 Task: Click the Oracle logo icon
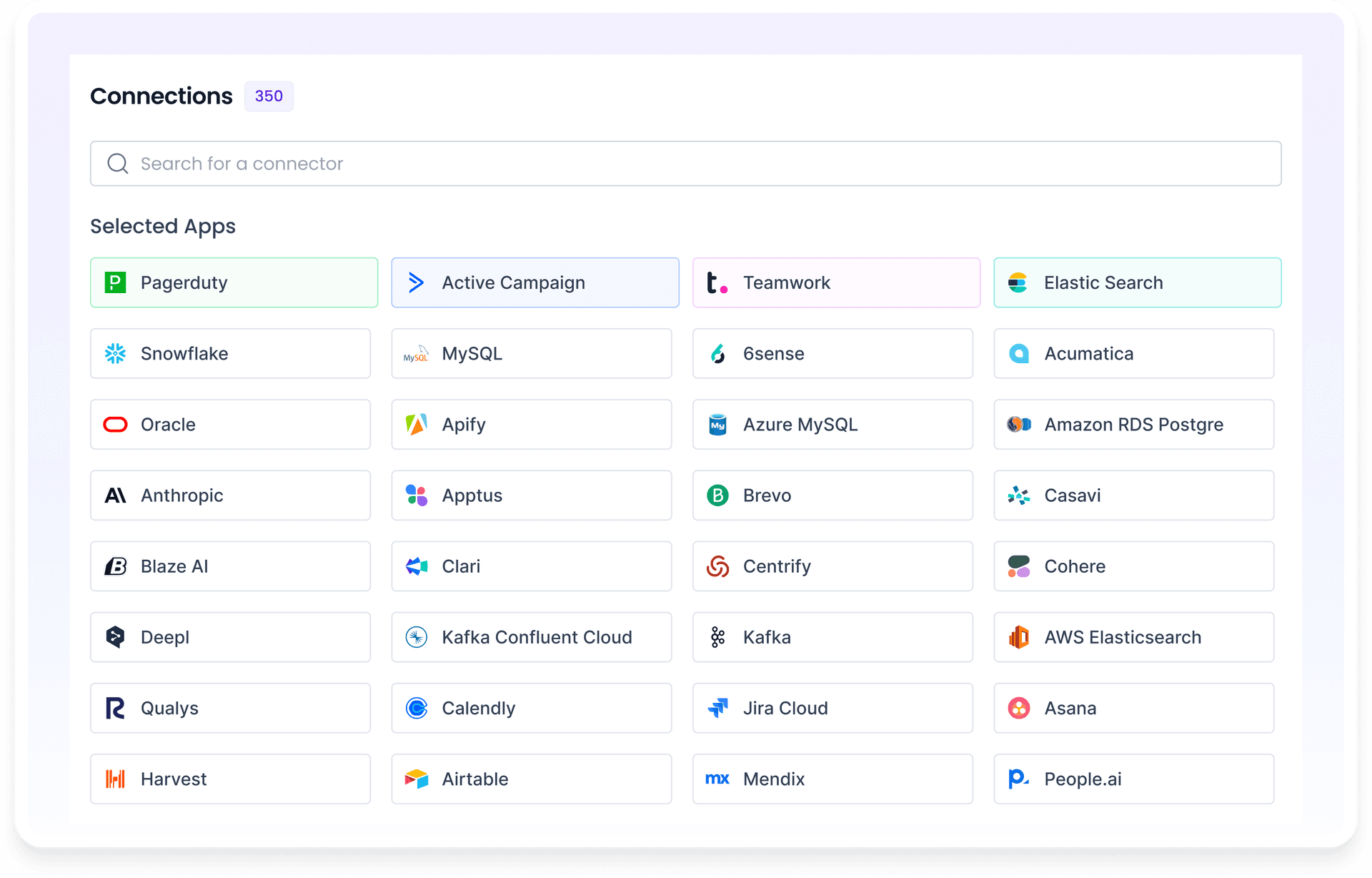(x=115, y=424)
